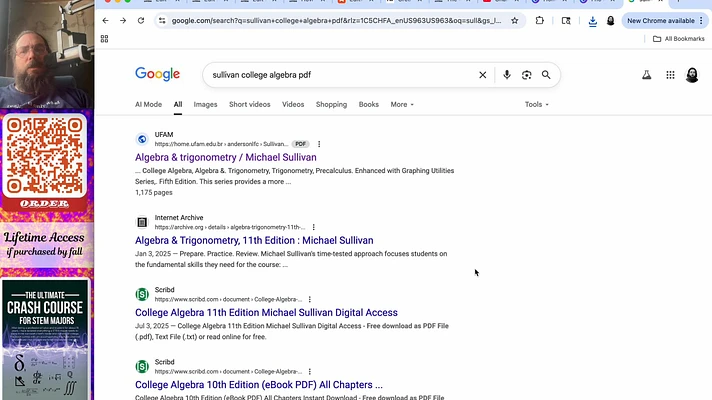This screenshot has height=400, width=712.
Task: Open three-dot menu for second Scribd result
Action: click(x=310, y=371)
